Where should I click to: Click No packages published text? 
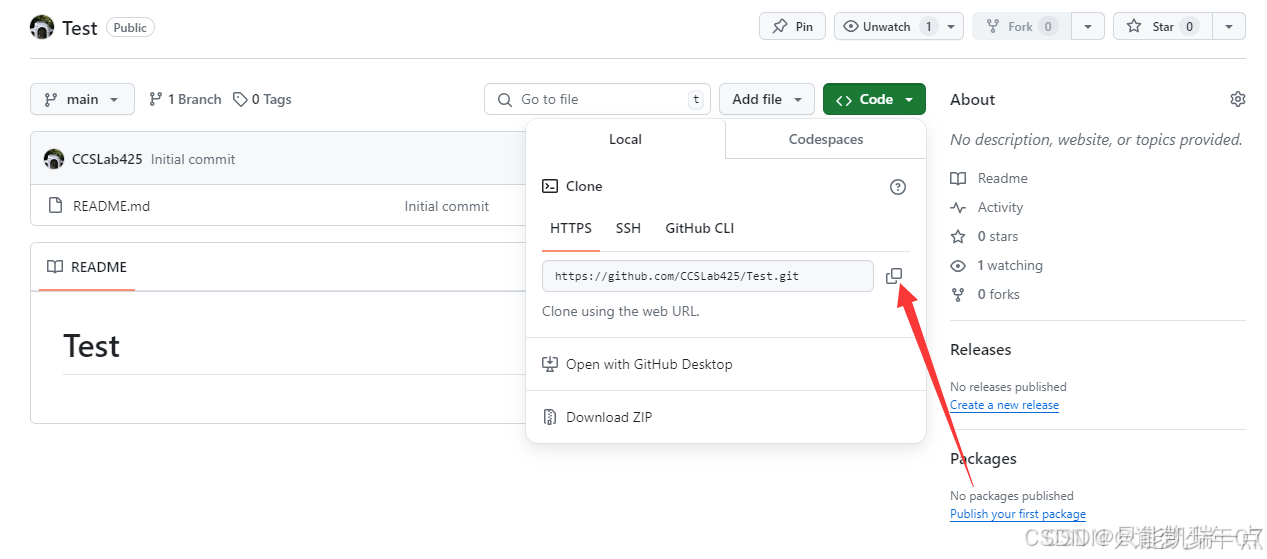pyautogui.click(x=1012, y=496)
